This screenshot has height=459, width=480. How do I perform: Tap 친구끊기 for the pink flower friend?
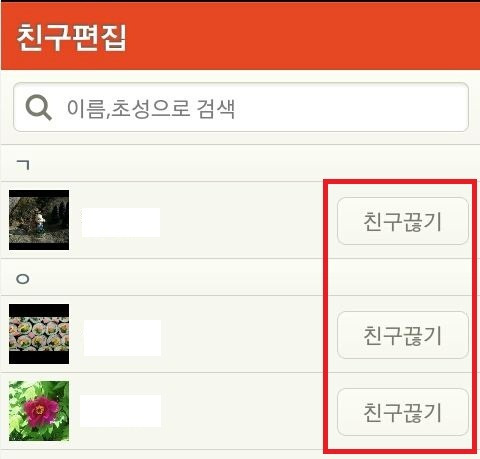[x=403, y=412]
